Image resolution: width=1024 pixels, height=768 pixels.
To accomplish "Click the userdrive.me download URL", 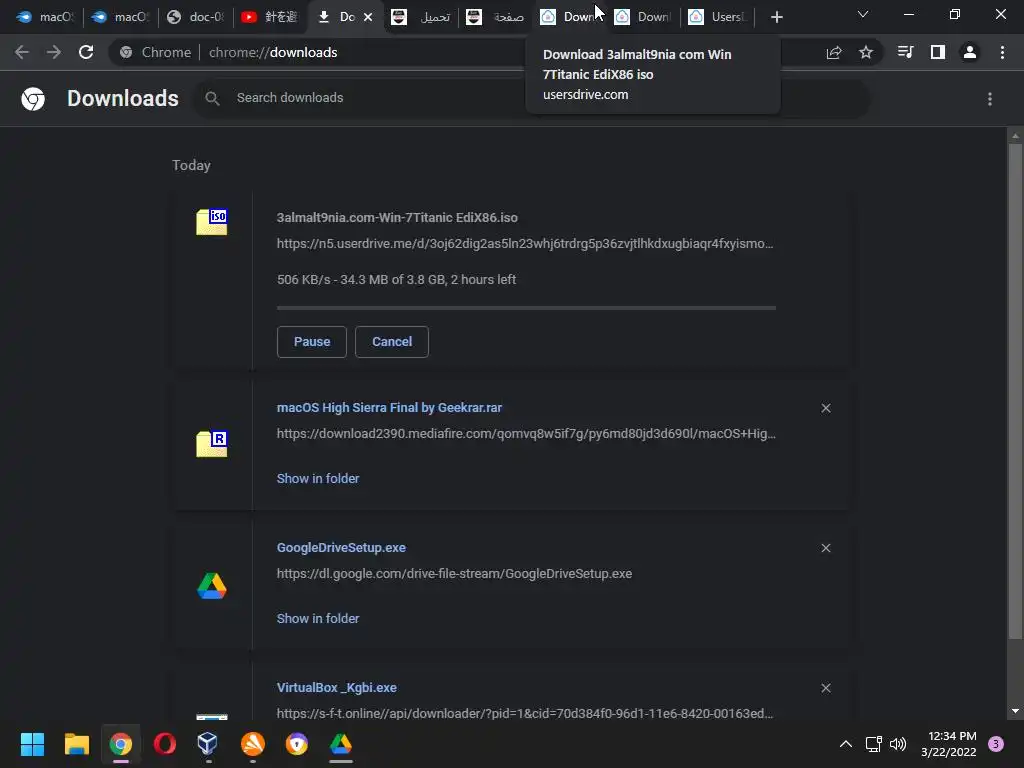I will [524, 244].
